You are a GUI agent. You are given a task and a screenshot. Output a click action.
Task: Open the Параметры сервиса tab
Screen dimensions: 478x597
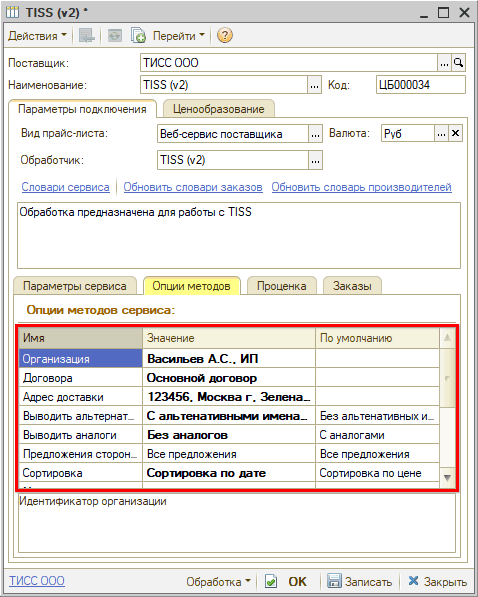pos(75,286)
